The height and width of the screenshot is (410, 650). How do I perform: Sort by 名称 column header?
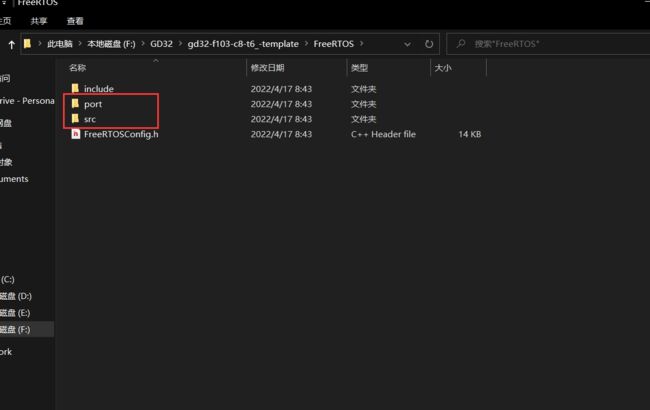[78, 68]
